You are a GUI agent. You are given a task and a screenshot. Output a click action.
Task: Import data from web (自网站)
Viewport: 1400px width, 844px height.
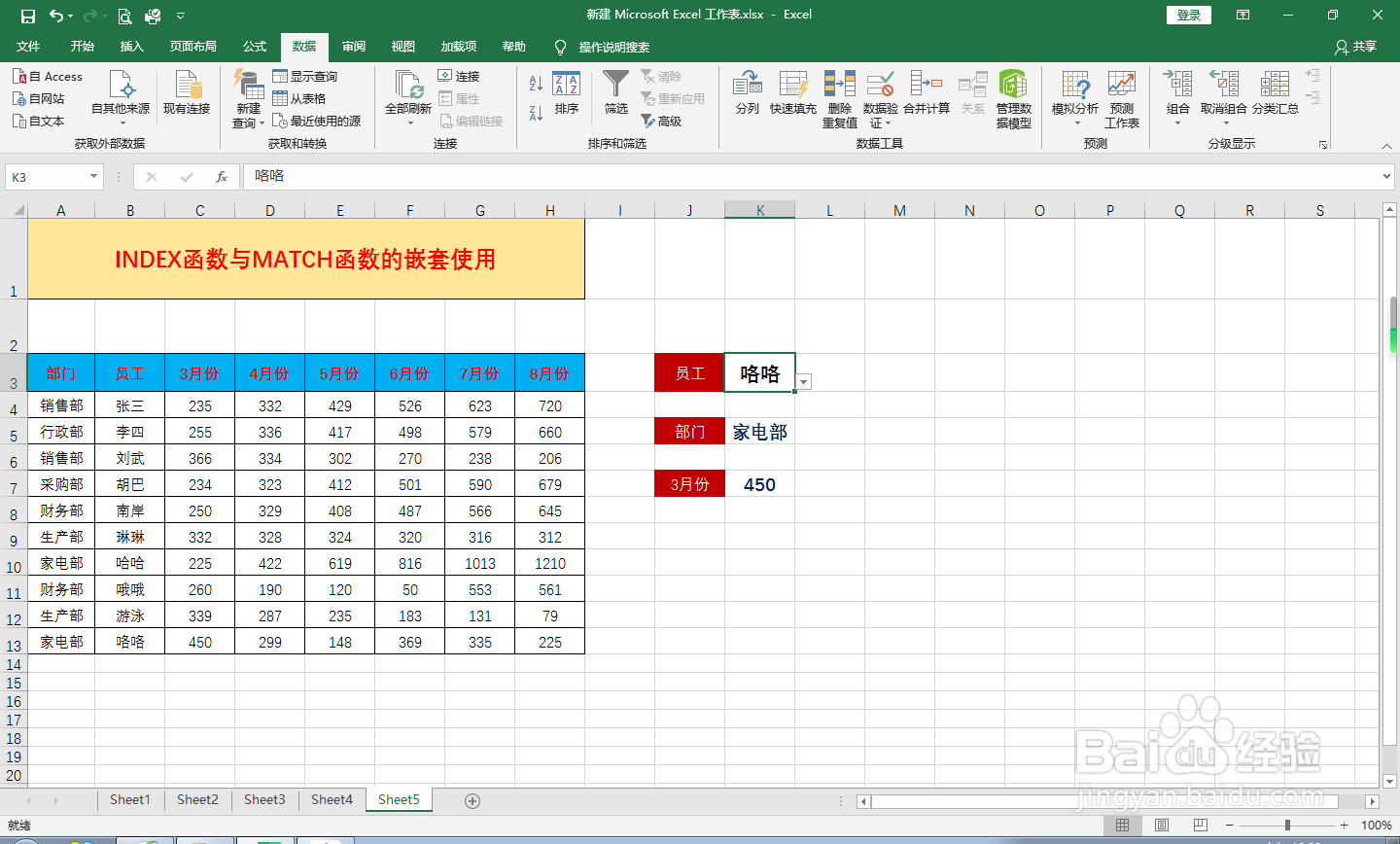(39, 98)
